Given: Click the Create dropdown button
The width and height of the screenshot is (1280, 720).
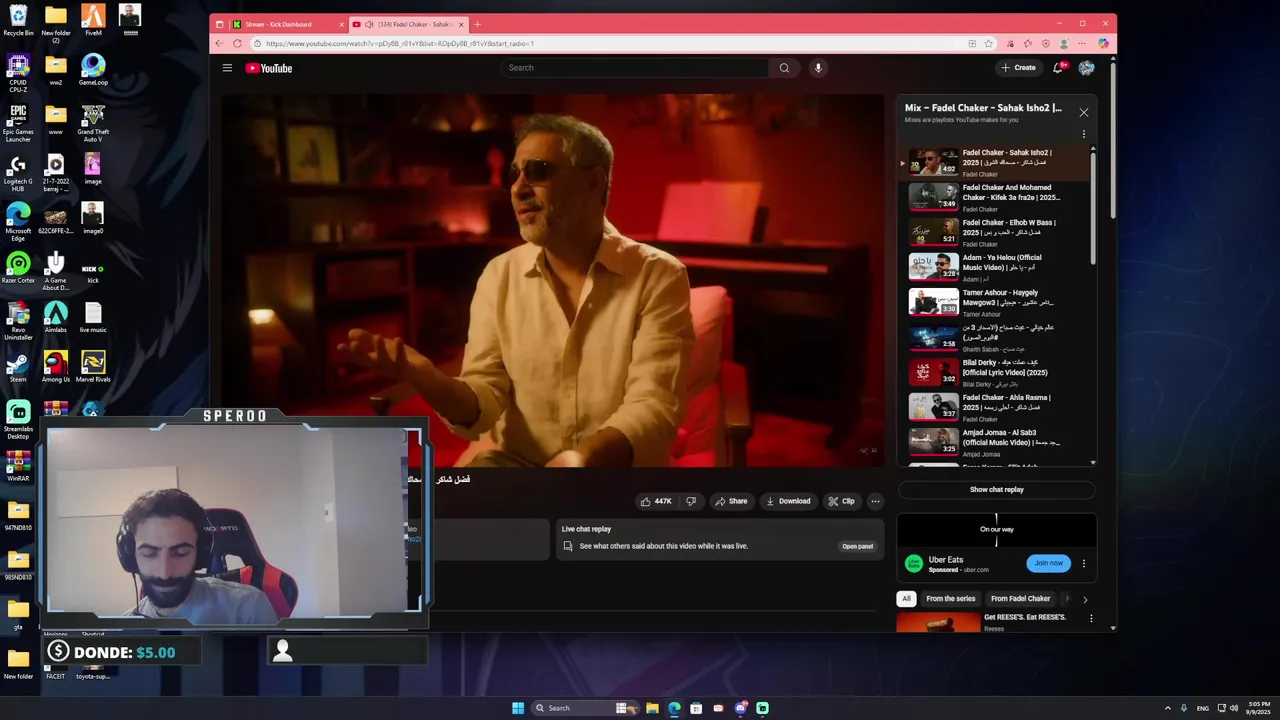Looking at the screenshot, I should (1018, 68).
